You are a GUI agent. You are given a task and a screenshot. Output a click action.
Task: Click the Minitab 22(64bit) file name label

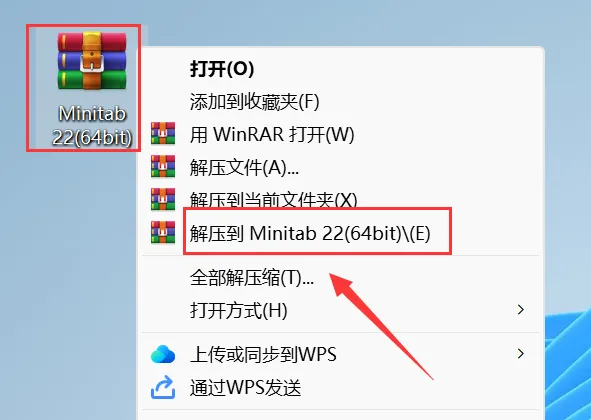(92, 125)
